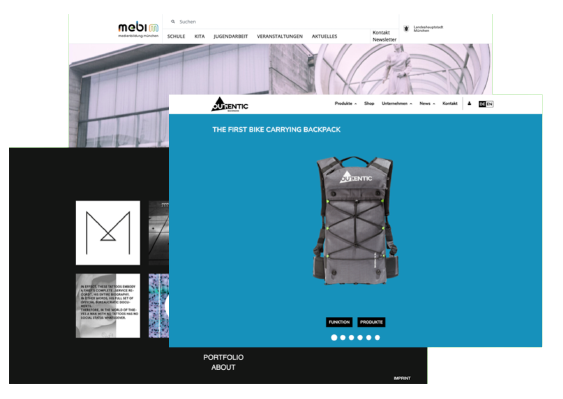Image resolution: width=563 pixels, height=399 pixels.
Task: Expand the Produkte dropdown menu
Action: point(346,103)
